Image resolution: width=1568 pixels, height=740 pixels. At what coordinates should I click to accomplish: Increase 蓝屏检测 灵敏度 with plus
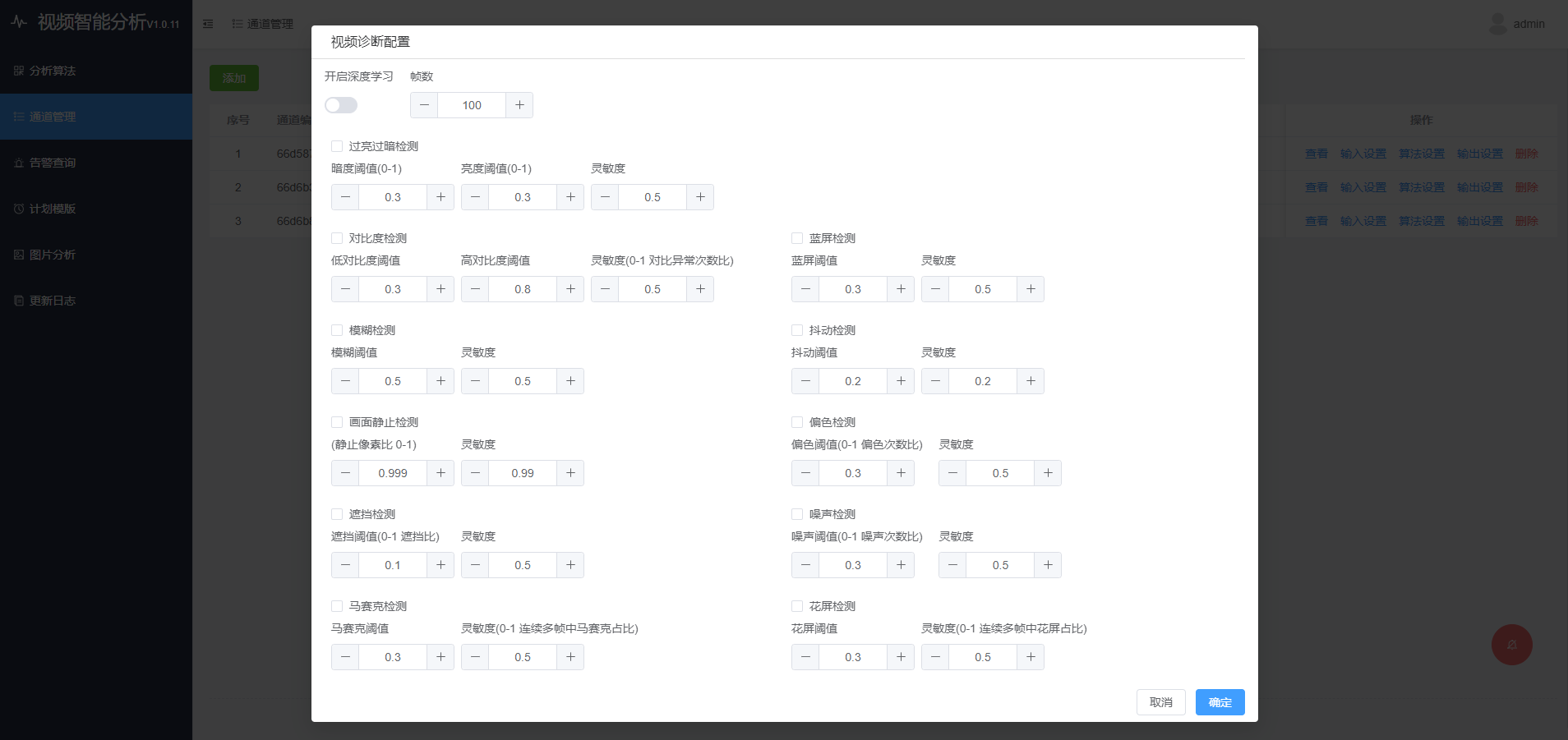pos(1031,289)
